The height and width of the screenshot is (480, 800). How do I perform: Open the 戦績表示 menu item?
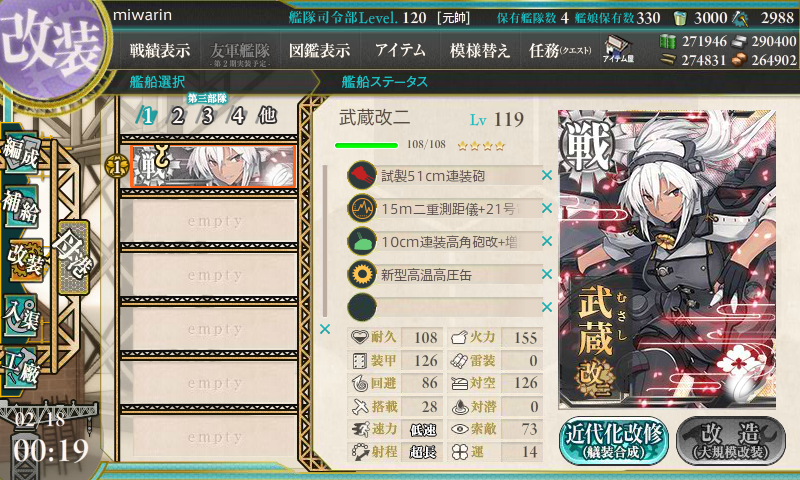[160, 50]
